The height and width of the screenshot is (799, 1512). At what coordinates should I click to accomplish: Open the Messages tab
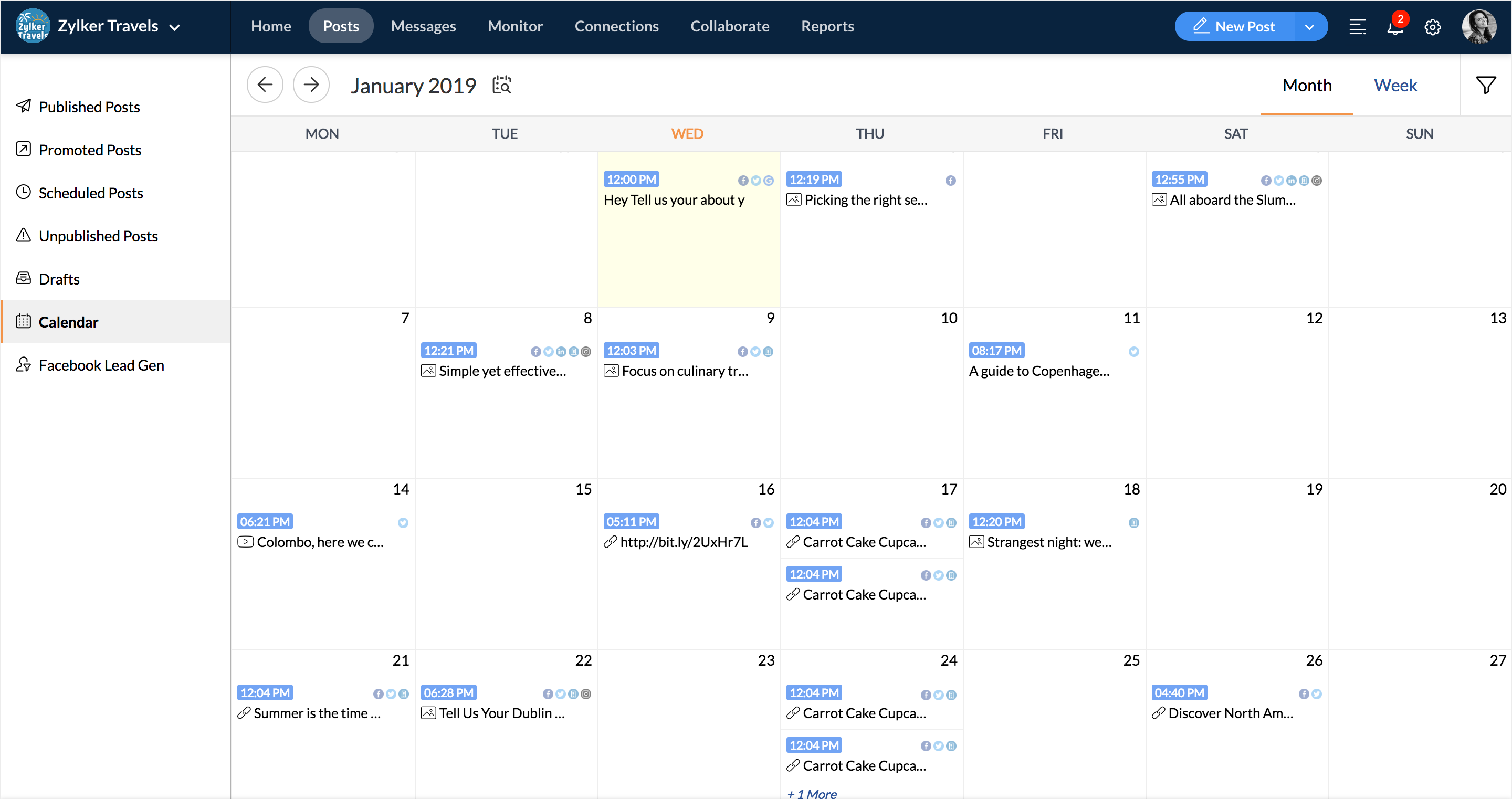[423, 26]
